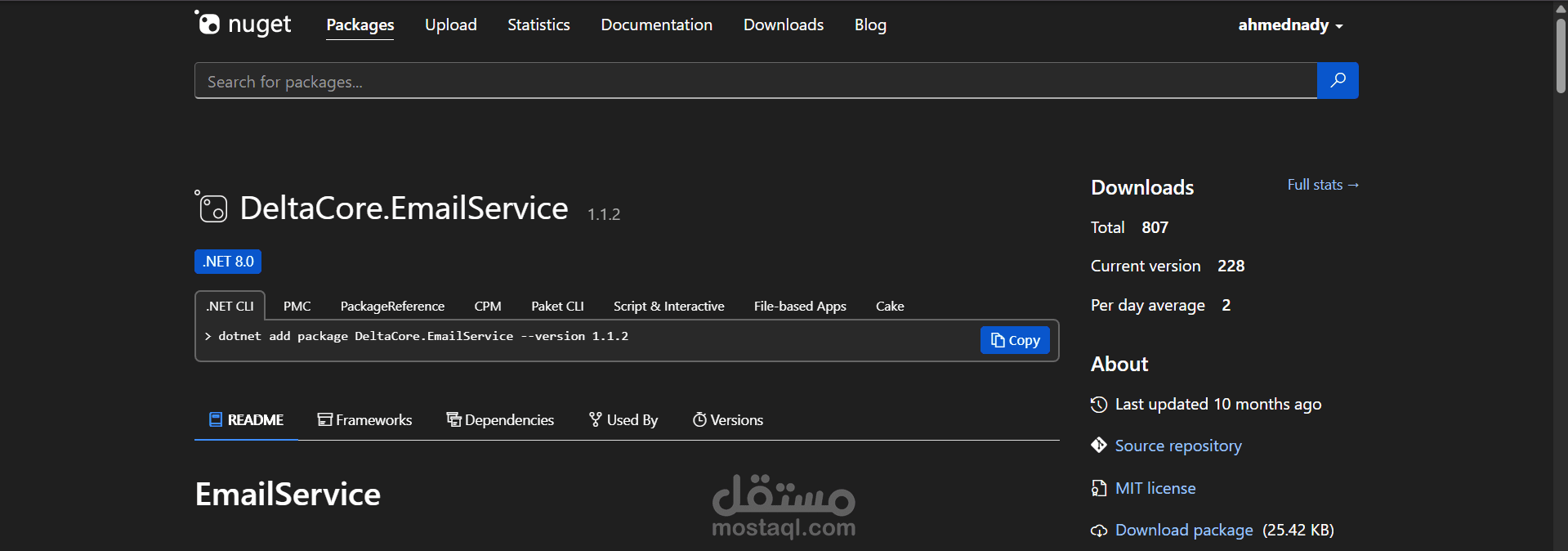
Task: Click Last updated 10 months ago text
Action: [x=1218, y=404]
